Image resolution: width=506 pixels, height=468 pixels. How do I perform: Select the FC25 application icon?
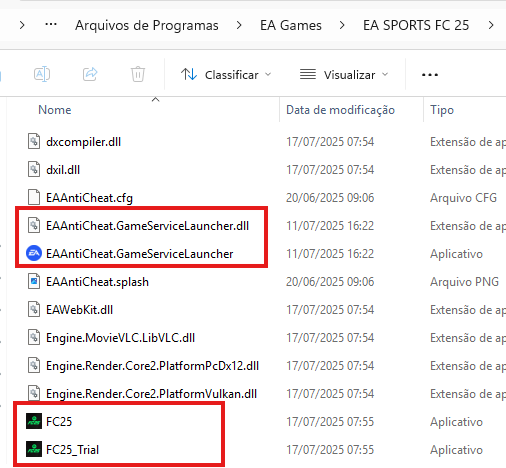34,421
